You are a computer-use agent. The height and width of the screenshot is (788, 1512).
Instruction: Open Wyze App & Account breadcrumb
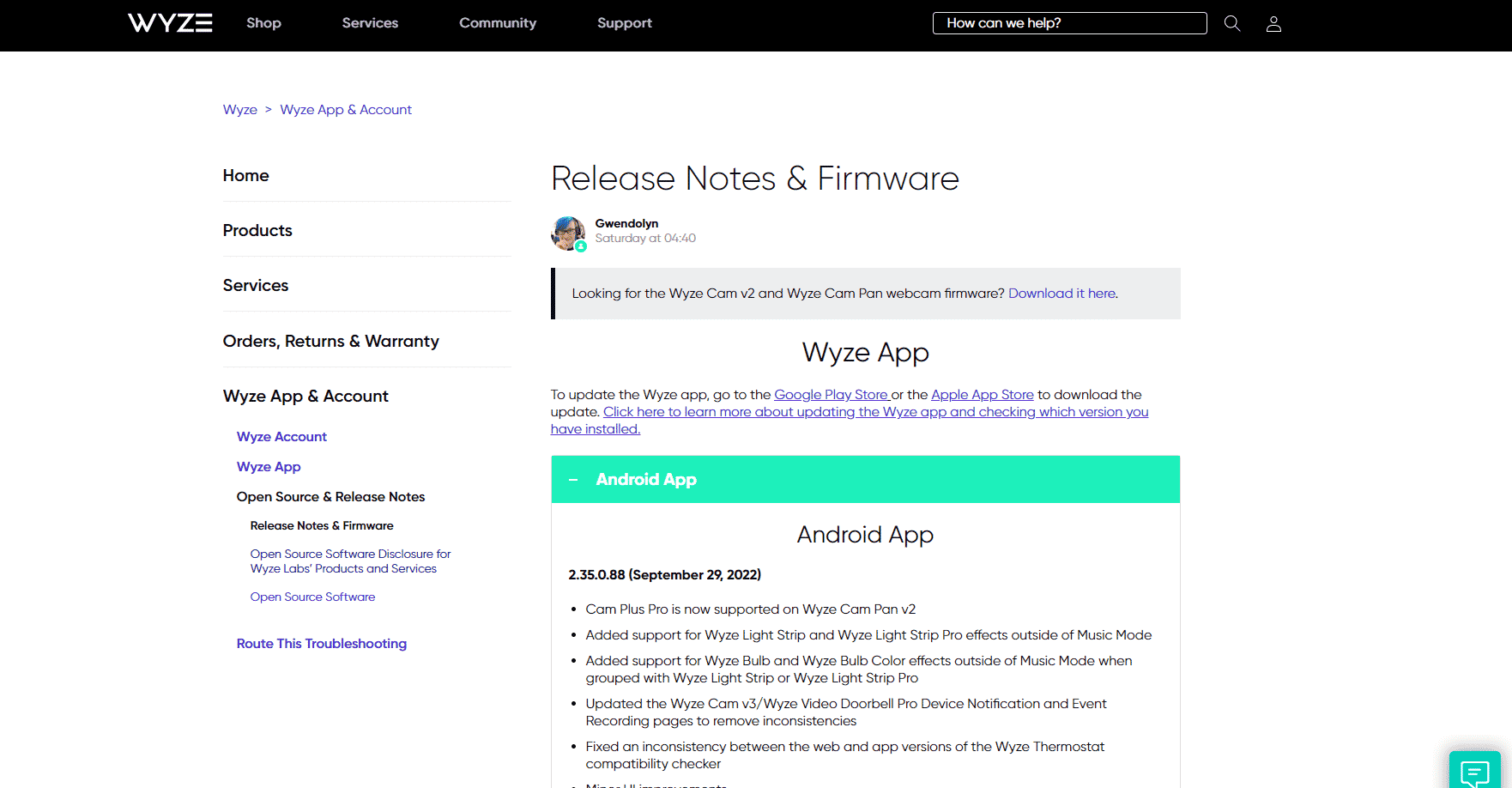[x=346, y=110]
